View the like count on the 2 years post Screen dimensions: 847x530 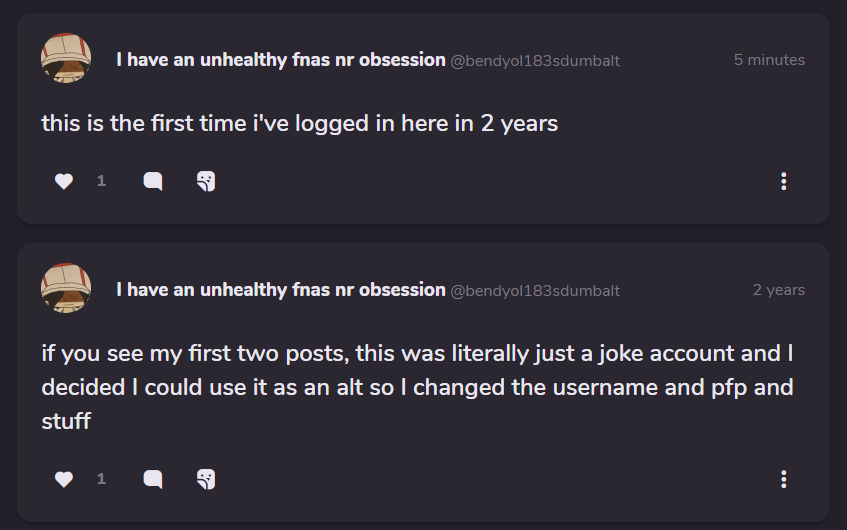click(101, 479)
